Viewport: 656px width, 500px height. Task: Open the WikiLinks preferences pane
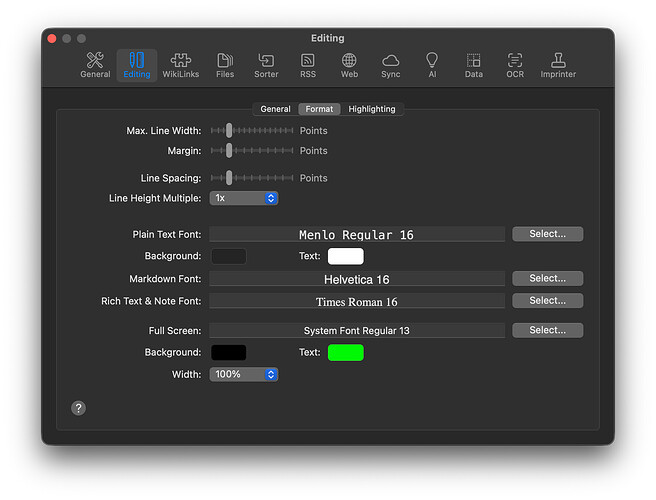(180, 65)
